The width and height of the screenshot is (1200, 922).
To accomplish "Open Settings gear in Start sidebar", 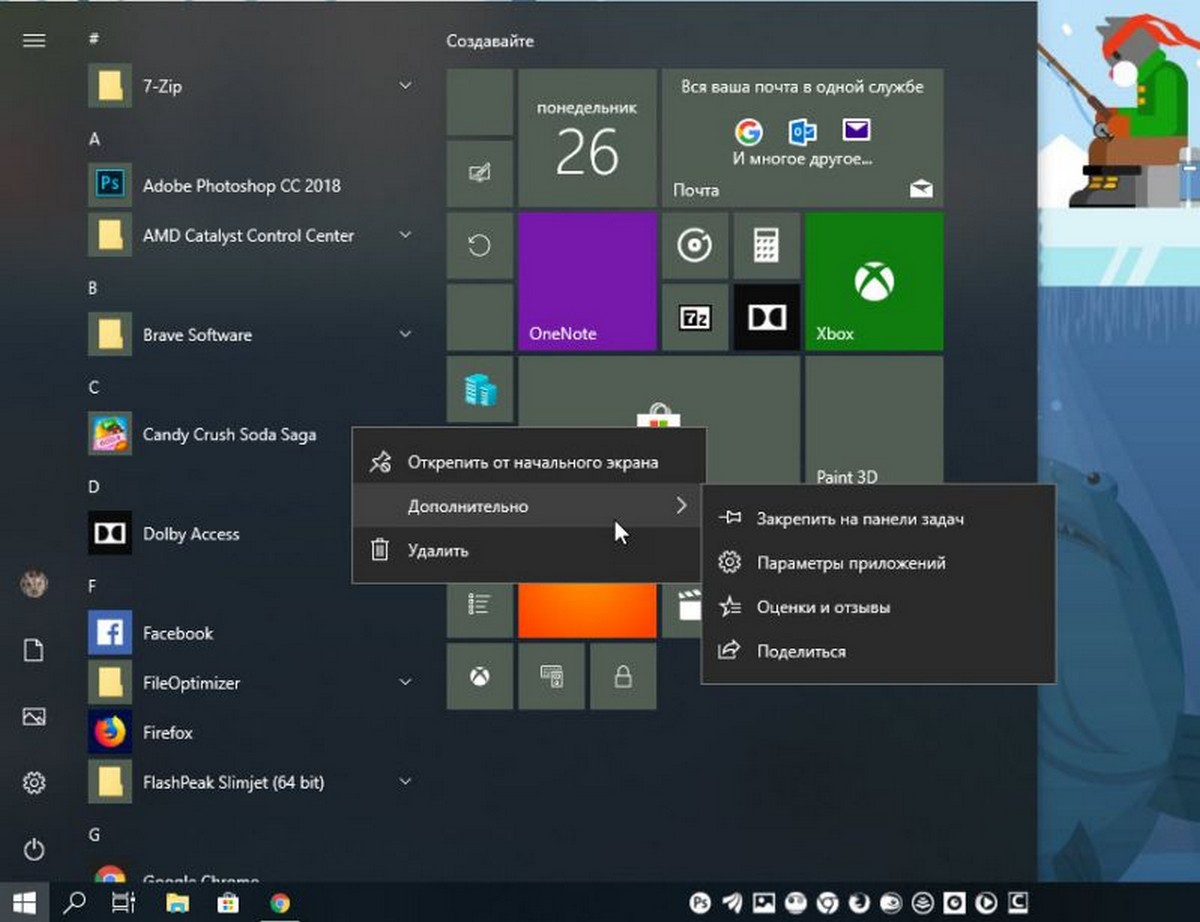I will click(x=34, y=783).
